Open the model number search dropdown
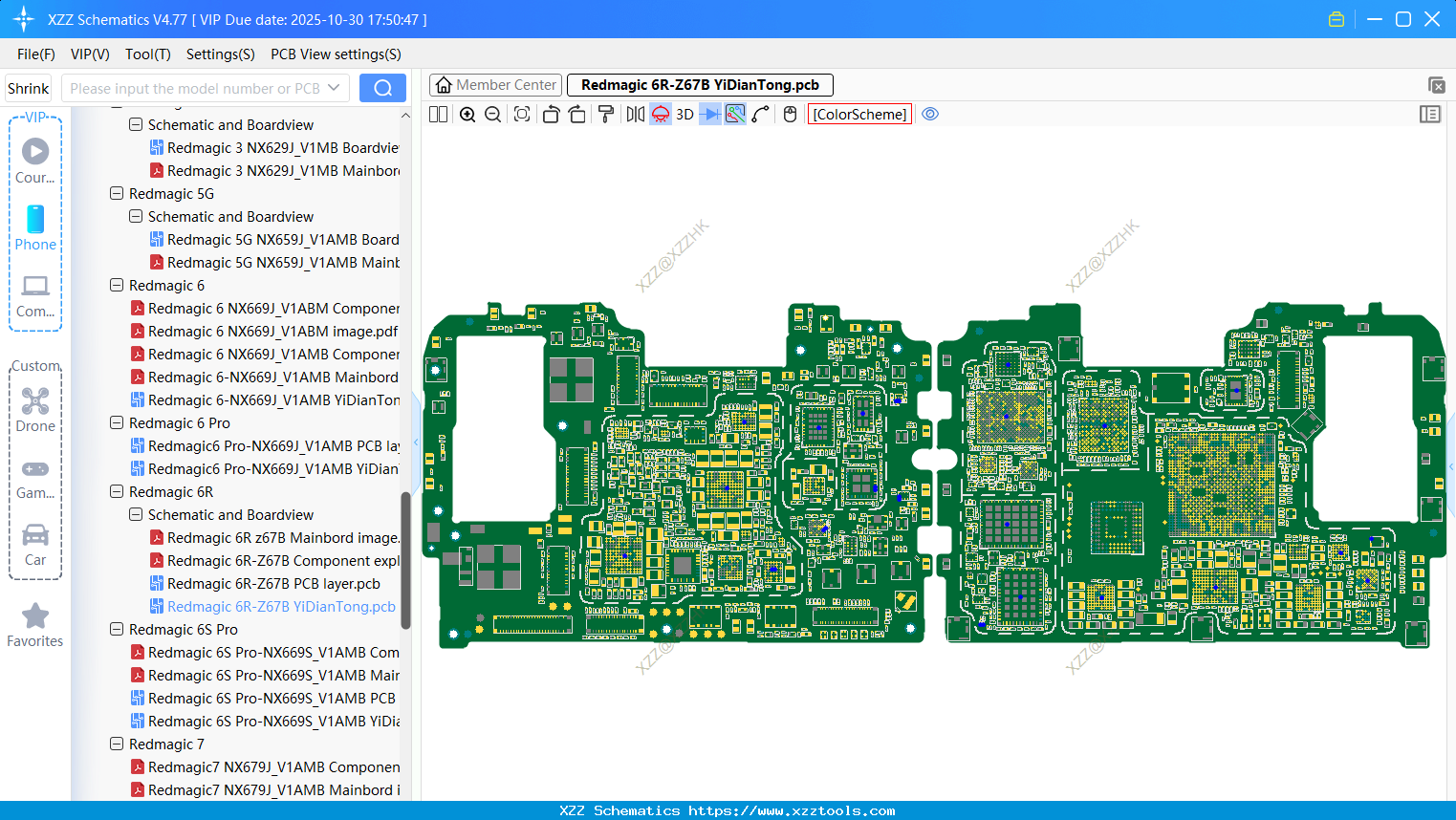 (x=336, y=87)
